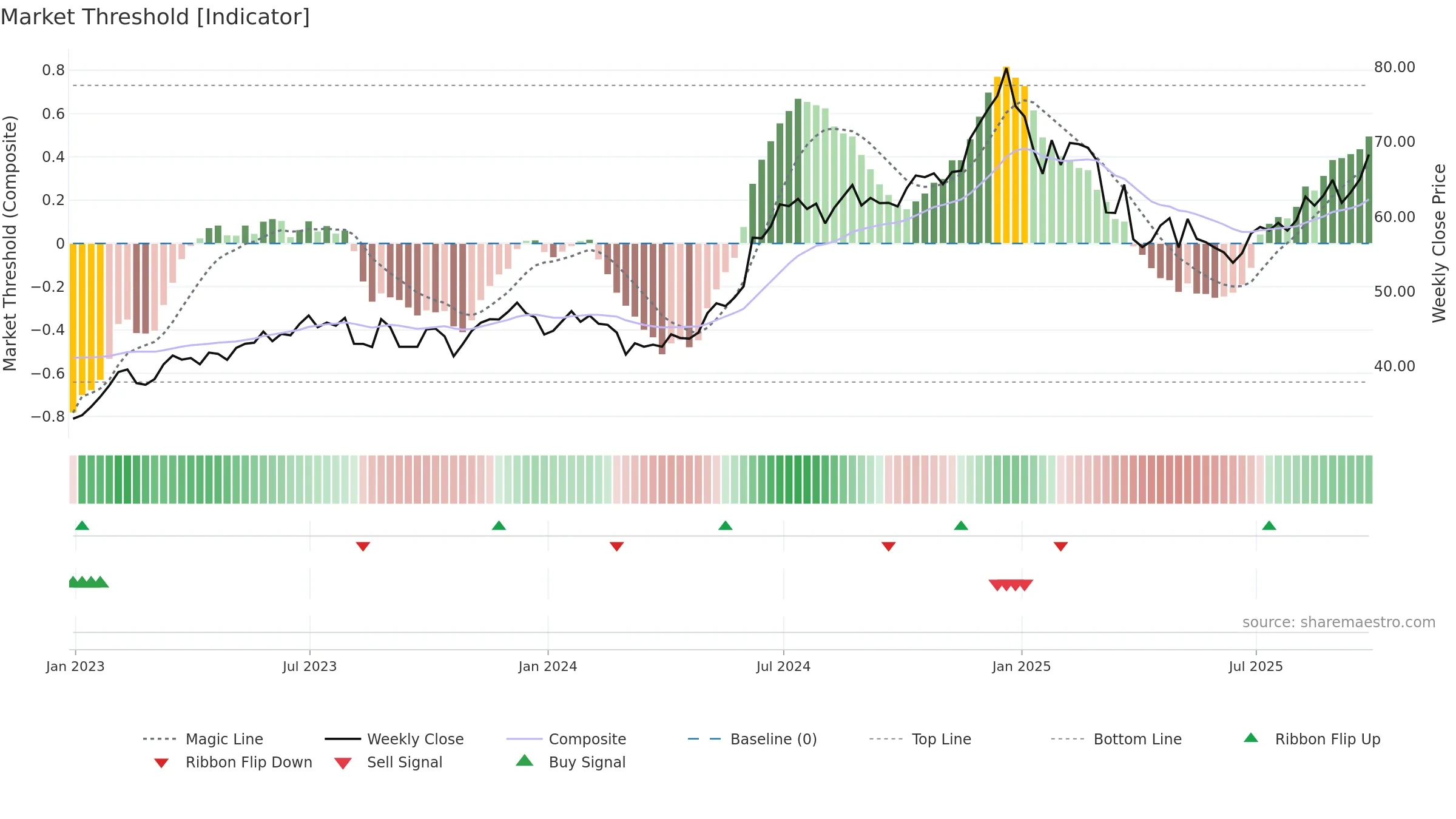Viewport: 1456px width, 819px height.
Task: Click the ribbon flip up marker before Jan 2025
Action: pyautogui.click(x=961, y=525)
